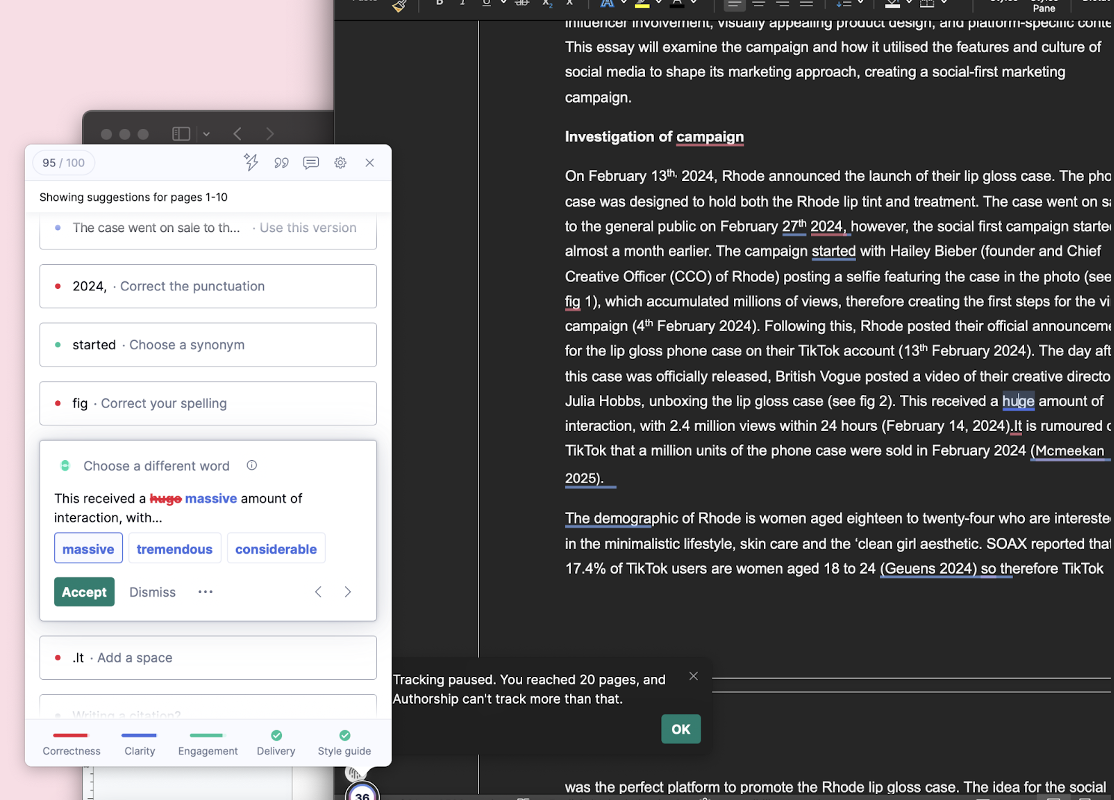This screenshot has height=800, width=1114.
Task: Open Grammarly generative AI lightning icon
Action: tap(251, 163)
